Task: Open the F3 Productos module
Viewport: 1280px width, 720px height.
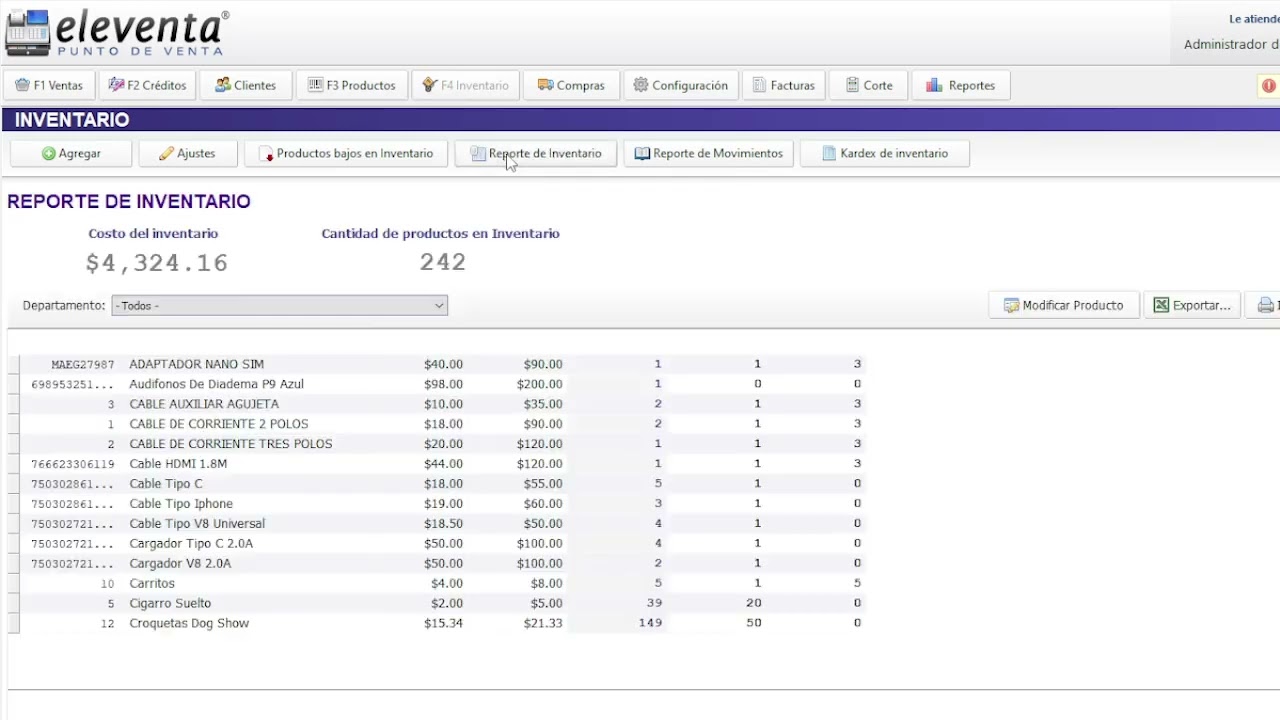Action: click(x=352, y=85)
